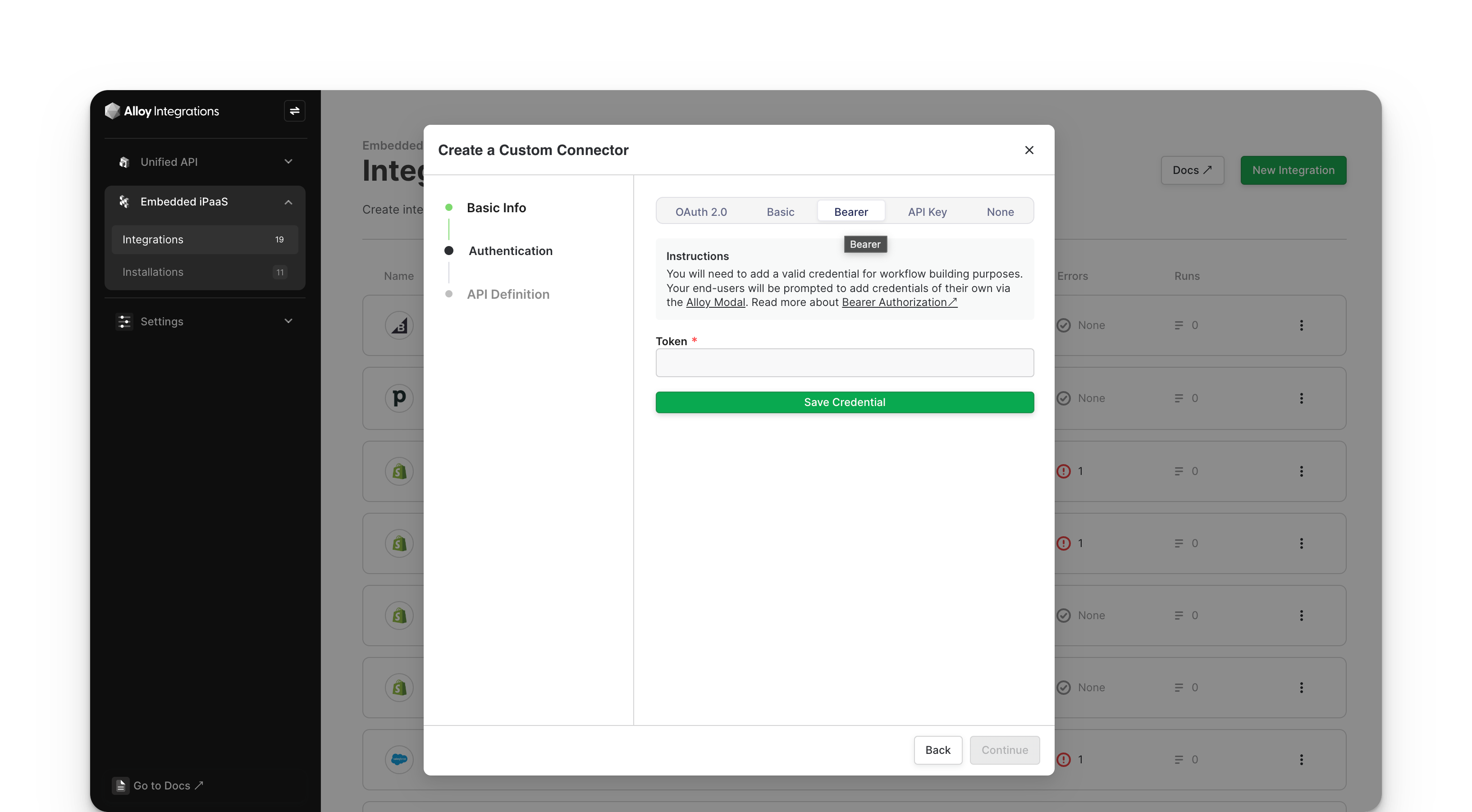
Task: Expand the Settings section chevron
Action: [288, 321]
